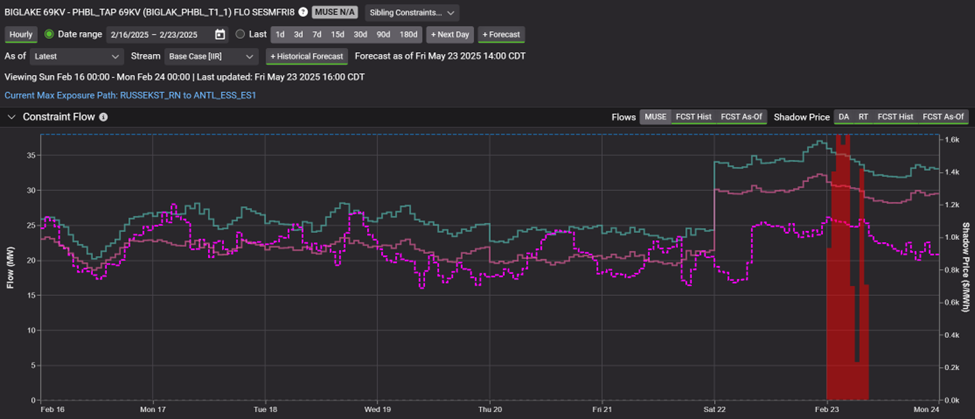Choose the 180d quick range option
The height and width of the screenshot is (419, 975).
coord(407,35)
